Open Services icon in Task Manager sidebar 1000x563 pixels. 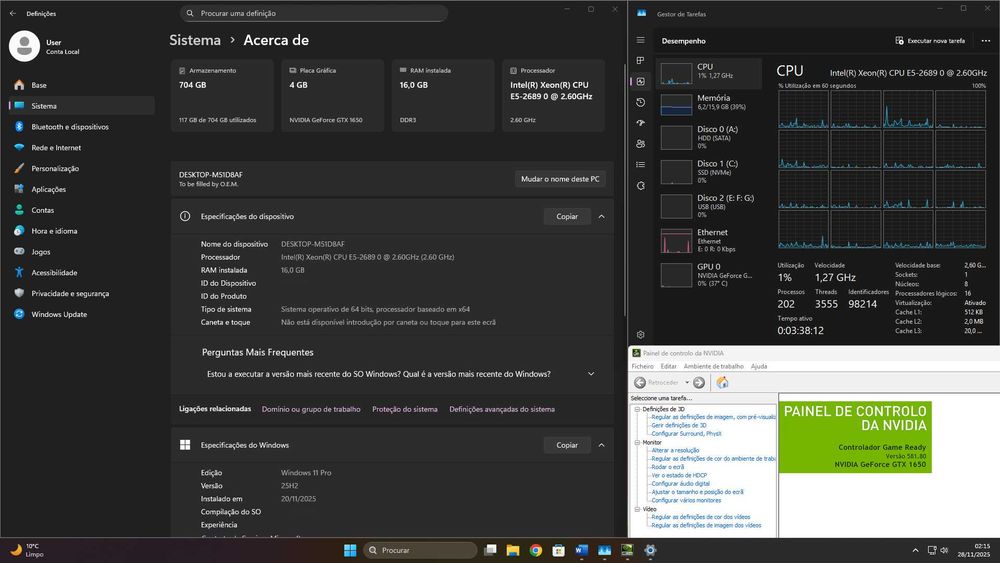[x=640, y=186]
